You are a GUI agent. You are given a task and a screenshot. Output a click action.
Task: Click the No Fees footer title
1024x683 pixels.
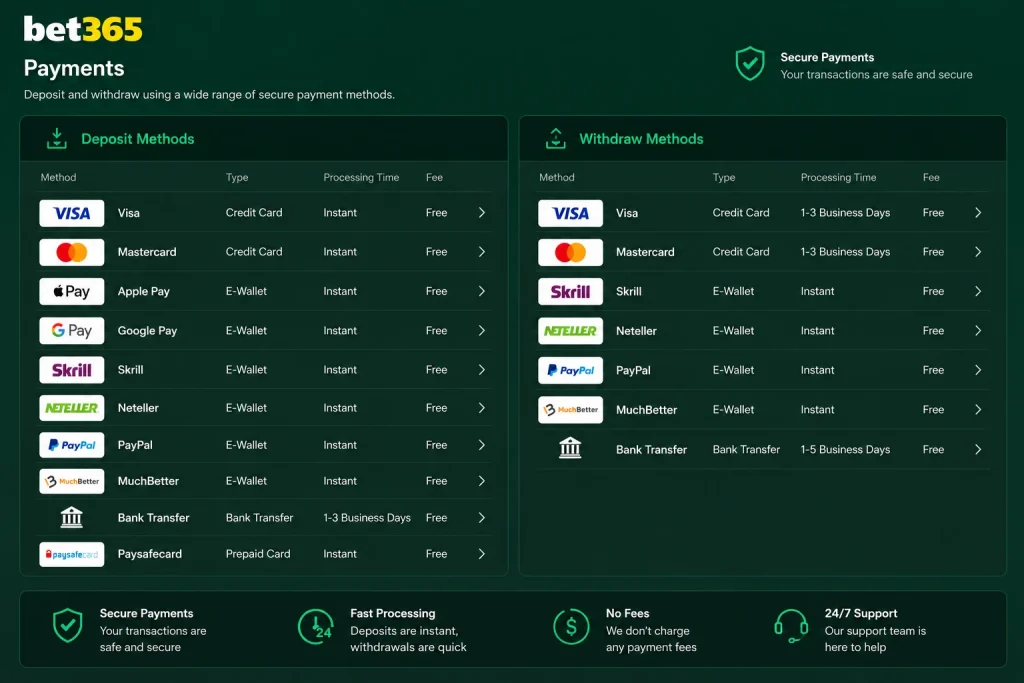(x=628, y=614)
